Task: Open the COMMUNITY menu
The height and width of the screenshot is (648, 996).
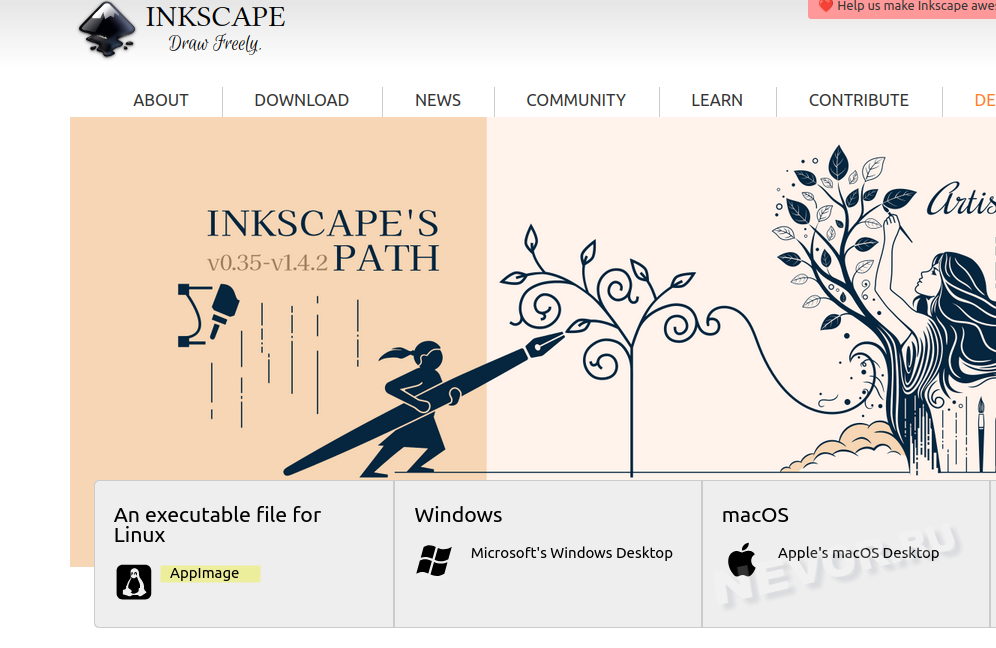Action: 576,100
